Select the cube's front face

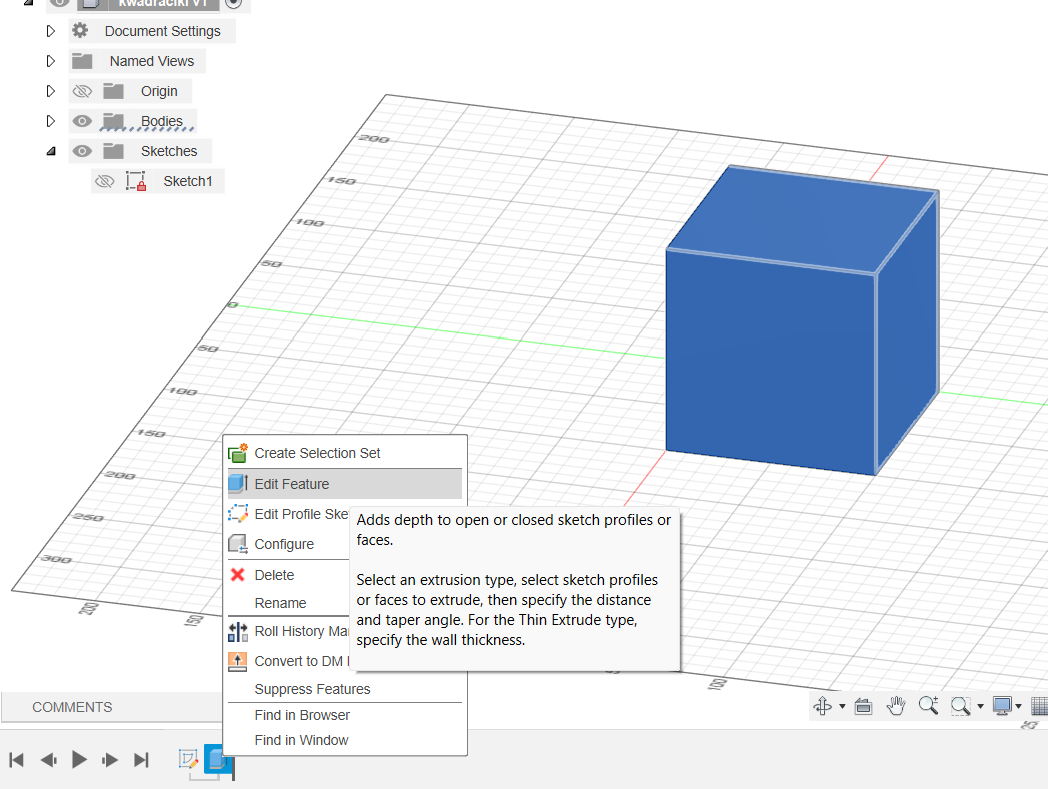(x=770, y=361)
